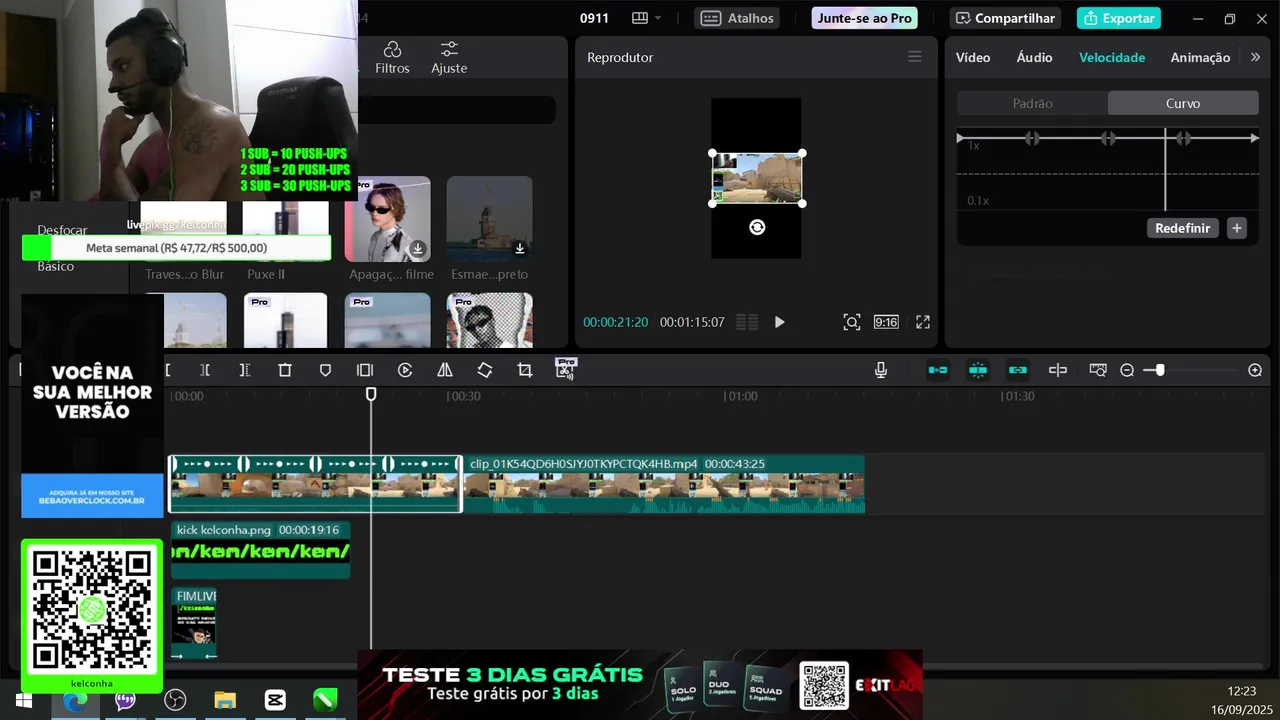1280x720 pixels.
Task: Click the microphone voiceover record icon
Action: [881, 370]
